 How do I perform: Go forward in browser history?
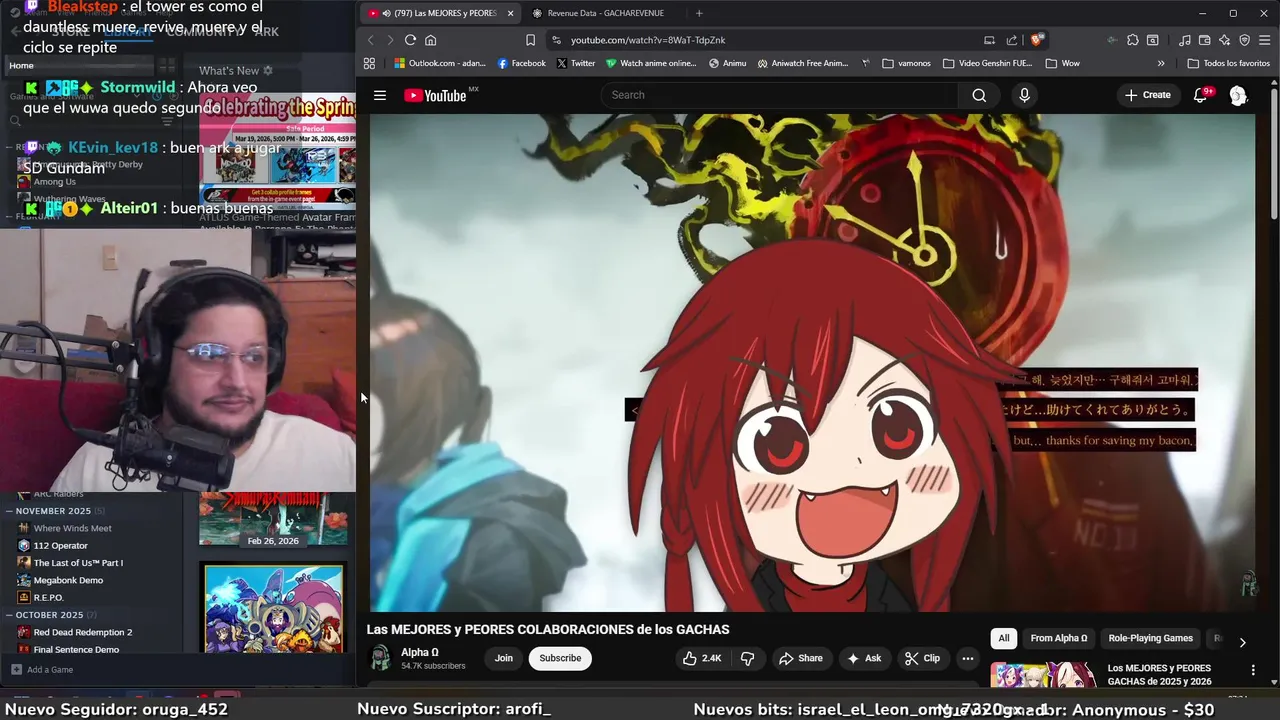tap(390, 40)
